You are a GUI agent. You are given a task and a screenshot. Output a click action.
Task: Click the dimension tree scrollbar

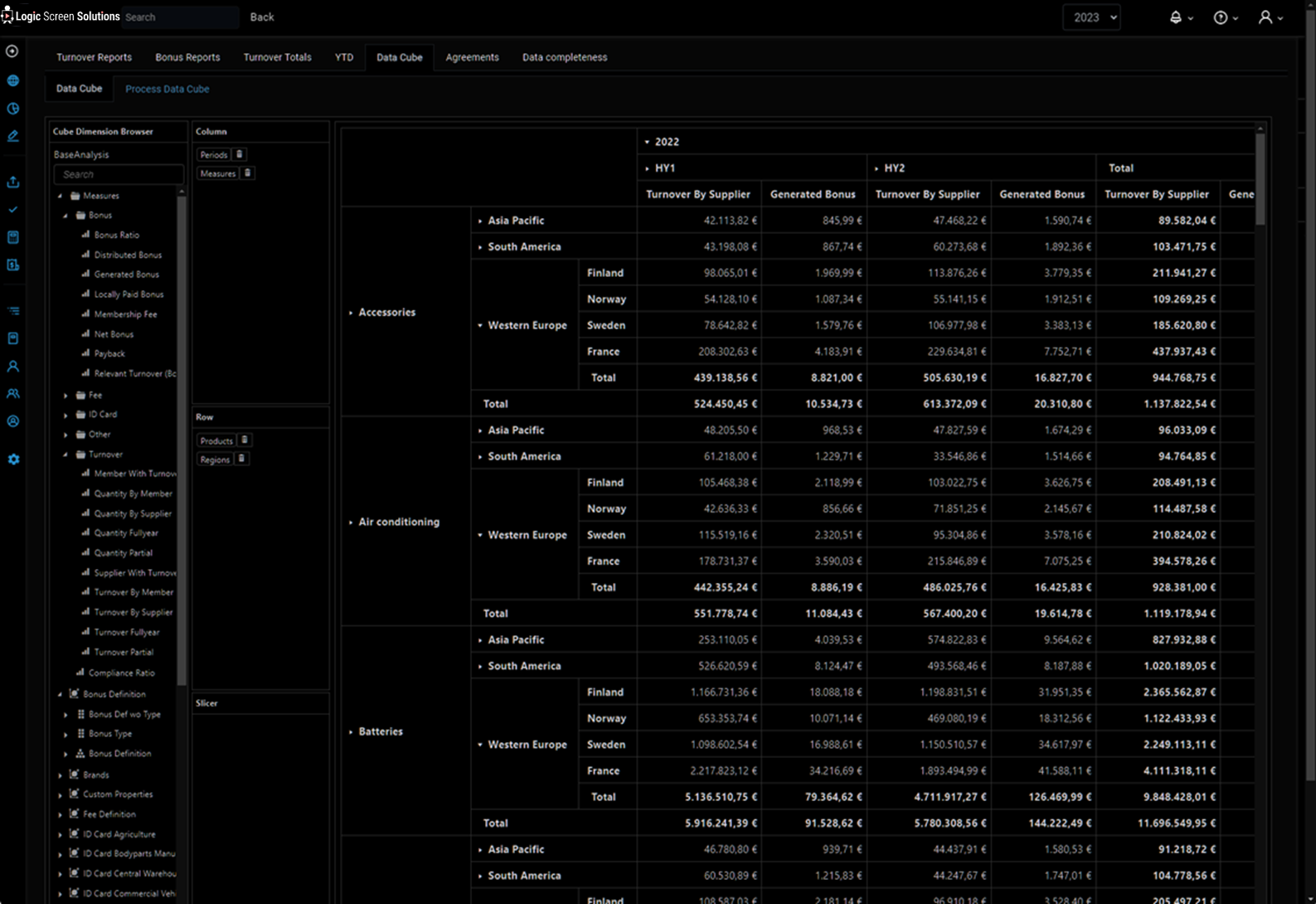click(182, 440)
